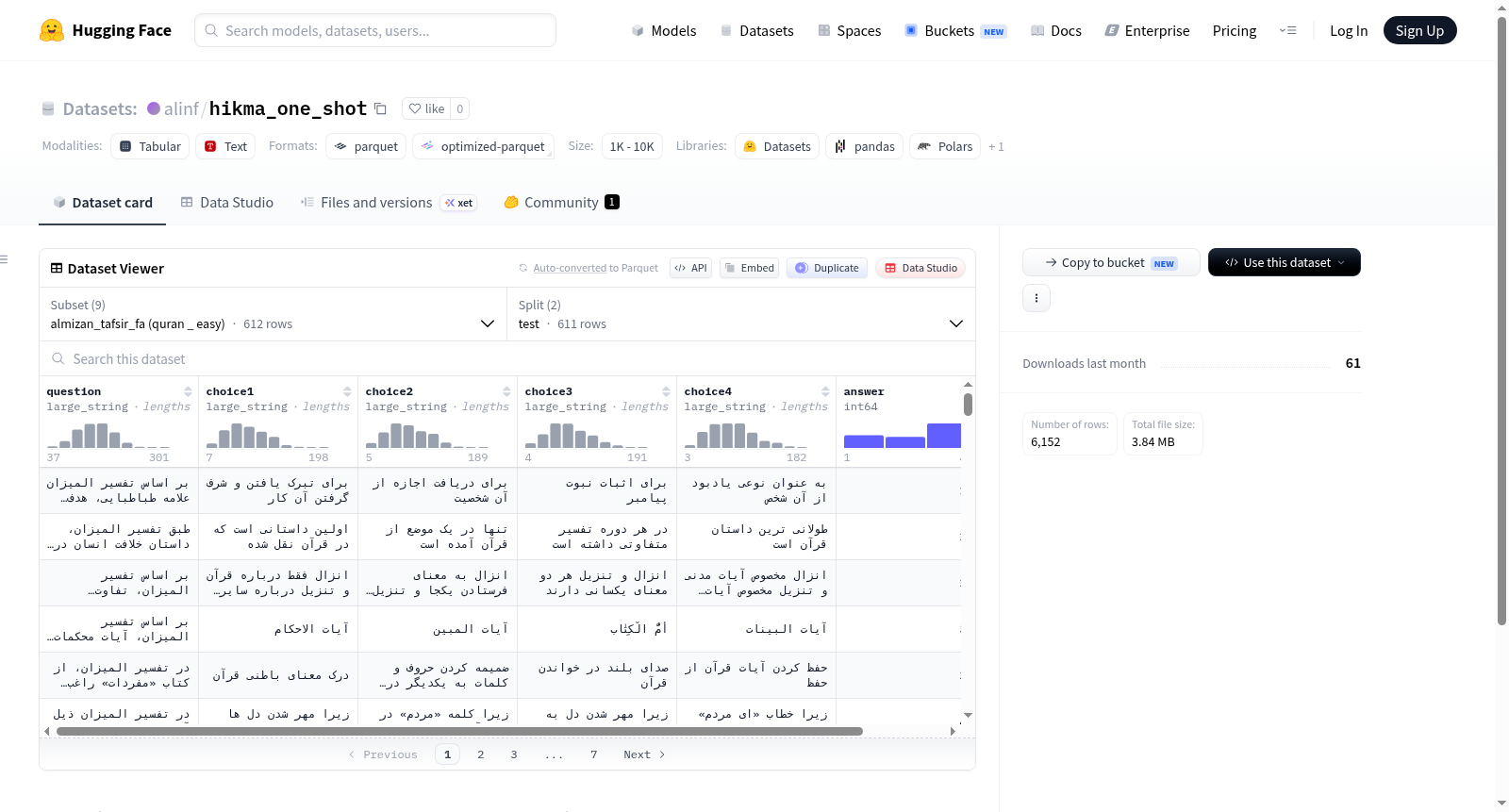Image resolution: width=1509 pixels, height=812 pixels.
Task: Click the magnifier icon in dataset search
Action: (58, 358)
